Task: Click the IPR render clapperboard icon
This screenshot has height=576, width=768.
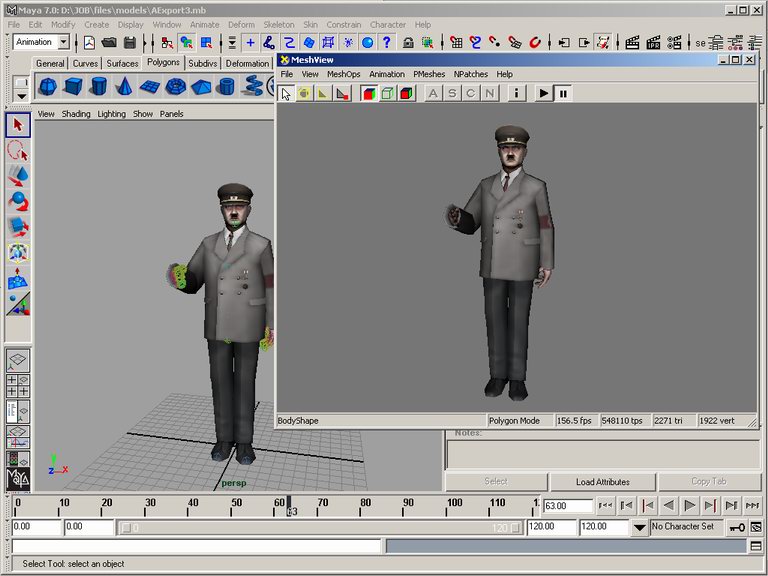Action: (653, 43)
